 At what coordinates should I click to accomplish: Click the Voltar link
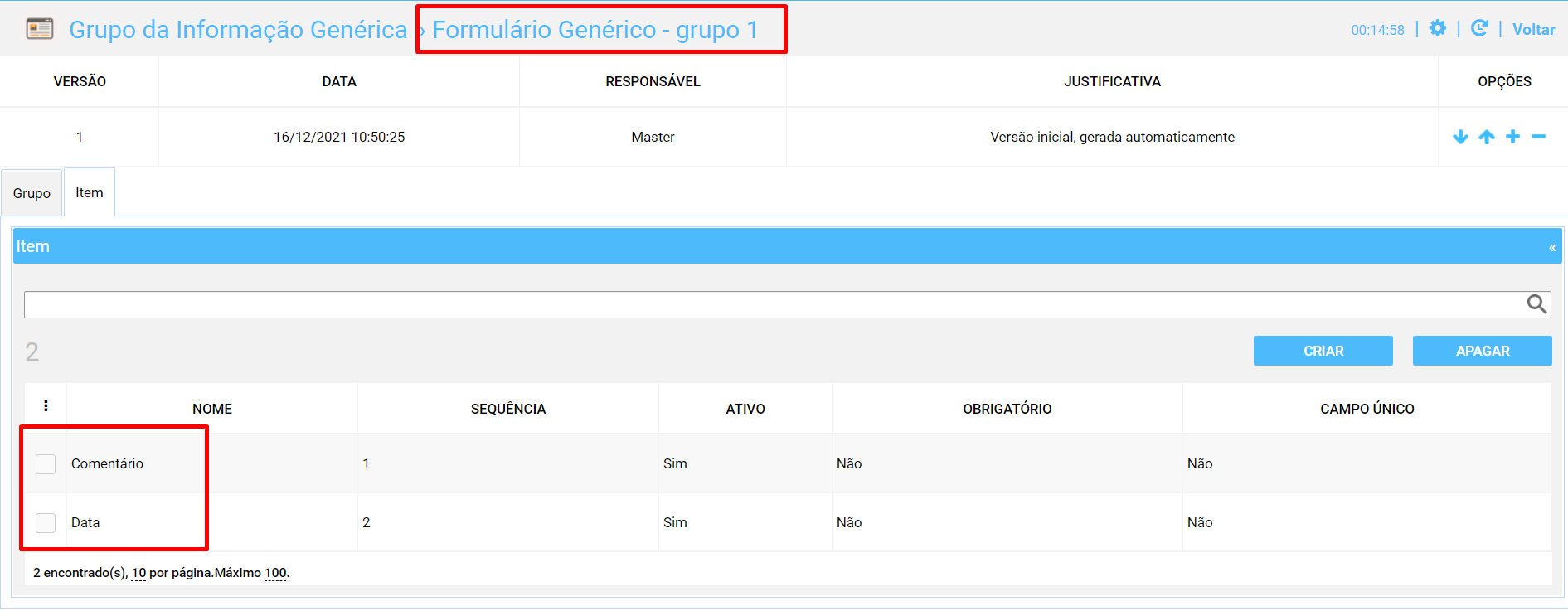1534,29
